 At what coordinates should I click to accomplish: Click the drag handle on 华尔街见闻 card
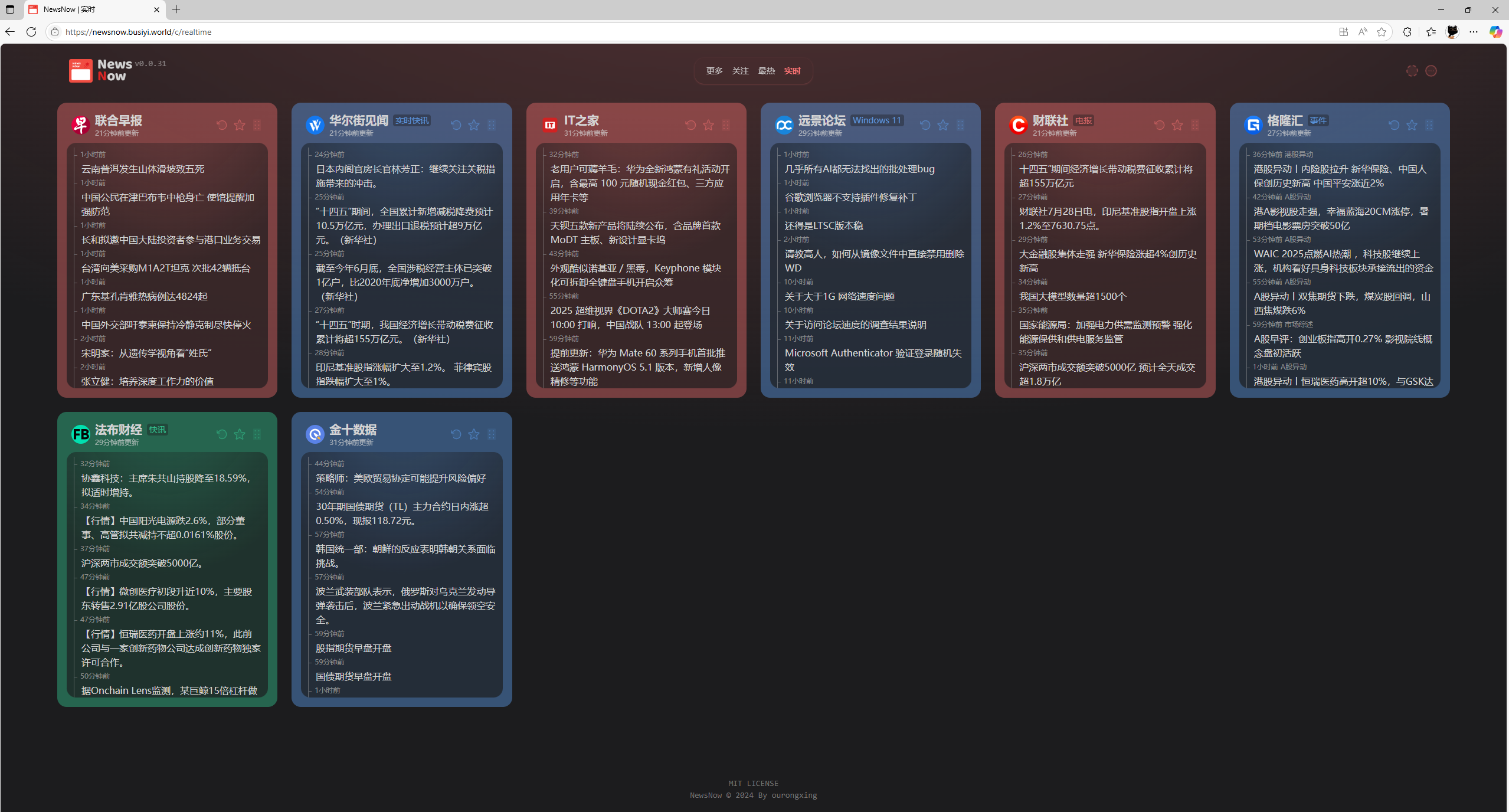[492, 125]
